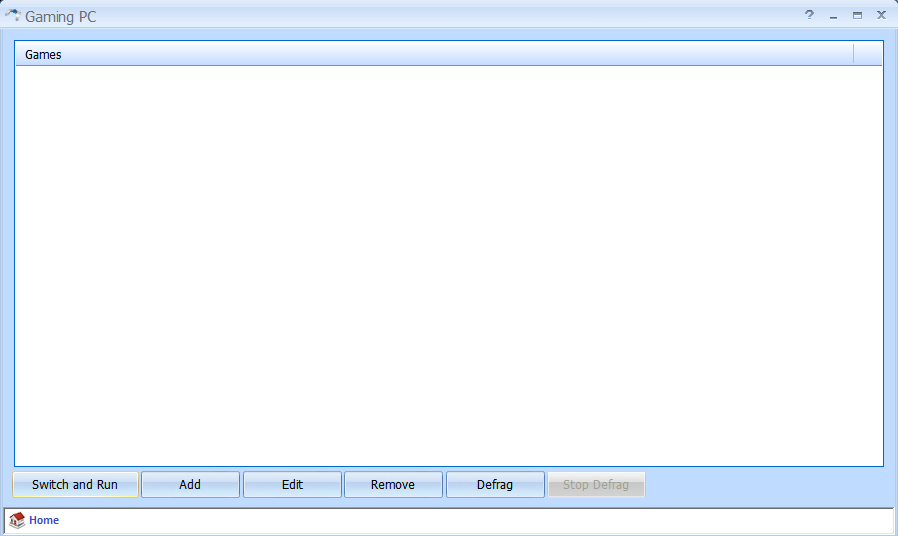
Task: Click the house icon beside Home
Action: [17, 520]
